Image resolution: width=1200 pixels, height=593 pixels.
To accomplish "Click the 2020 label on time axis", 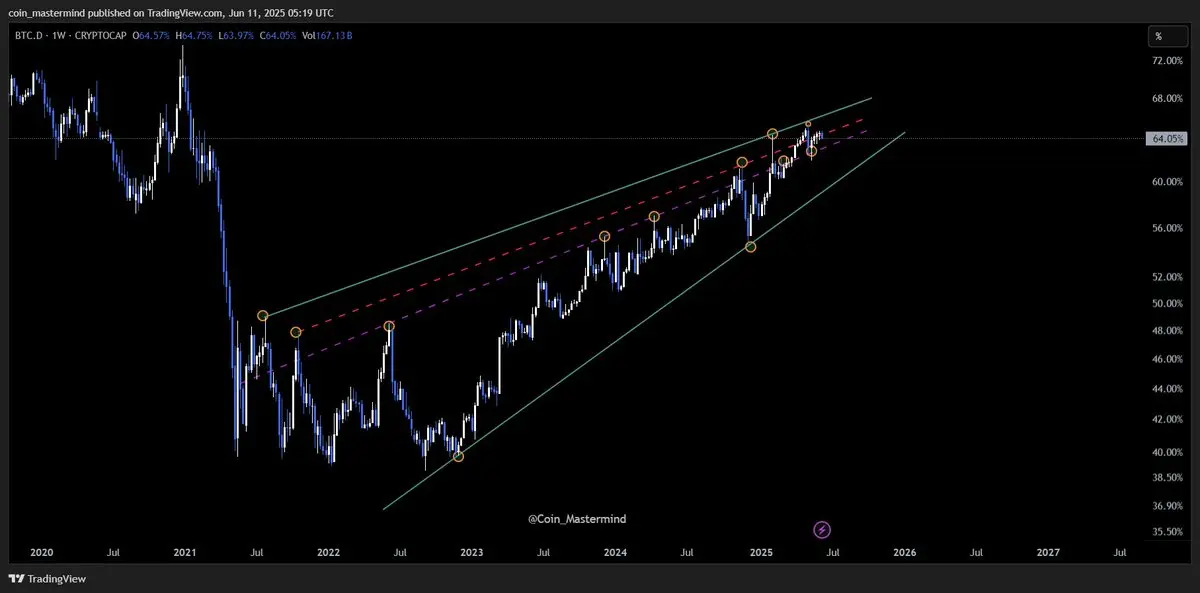I will pyautogui.click(x=41, y=552).
